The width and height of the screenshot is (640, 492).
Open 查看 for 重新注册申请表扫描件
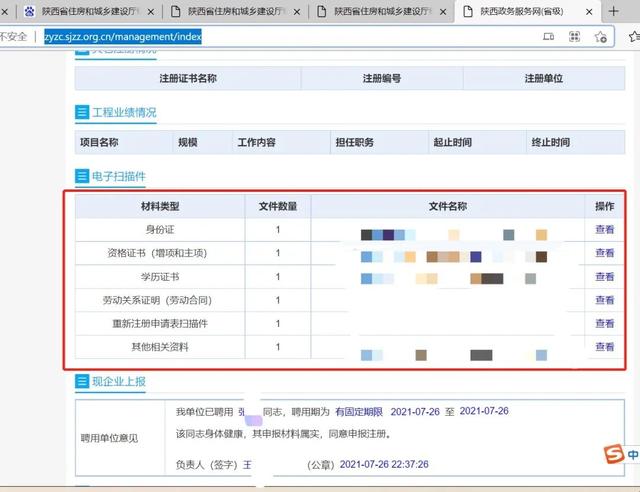[x=605, y=324]
